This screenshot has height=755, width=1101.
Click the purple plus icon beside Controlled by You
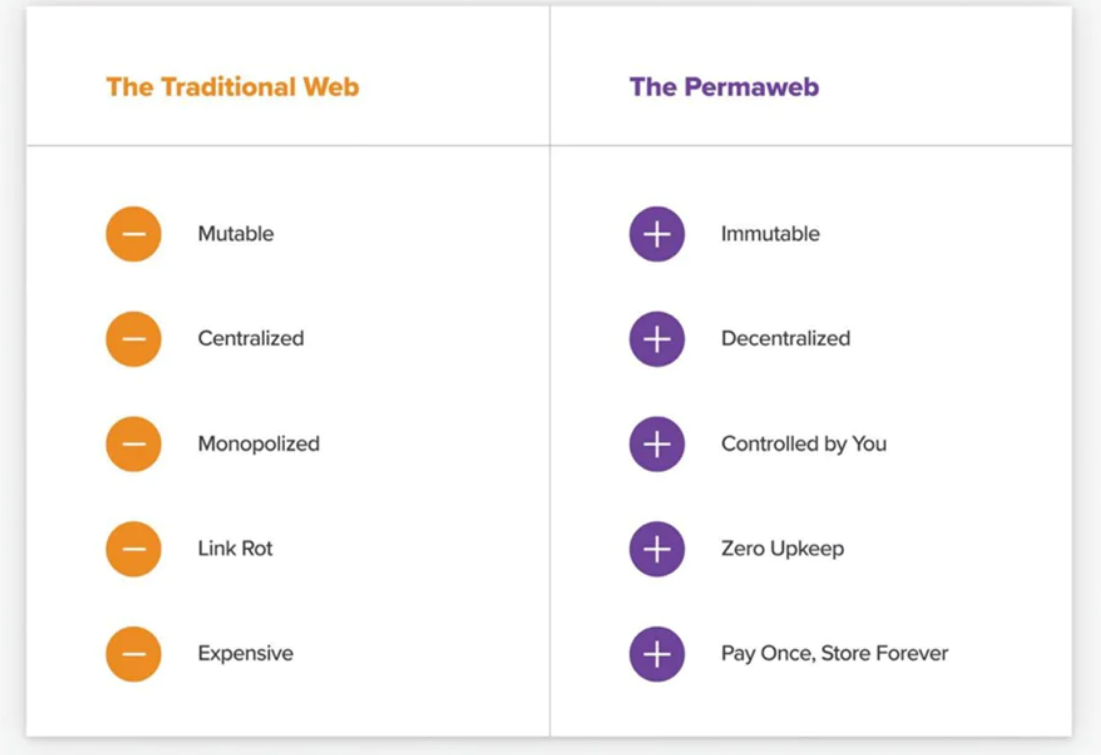pos(657,444)
